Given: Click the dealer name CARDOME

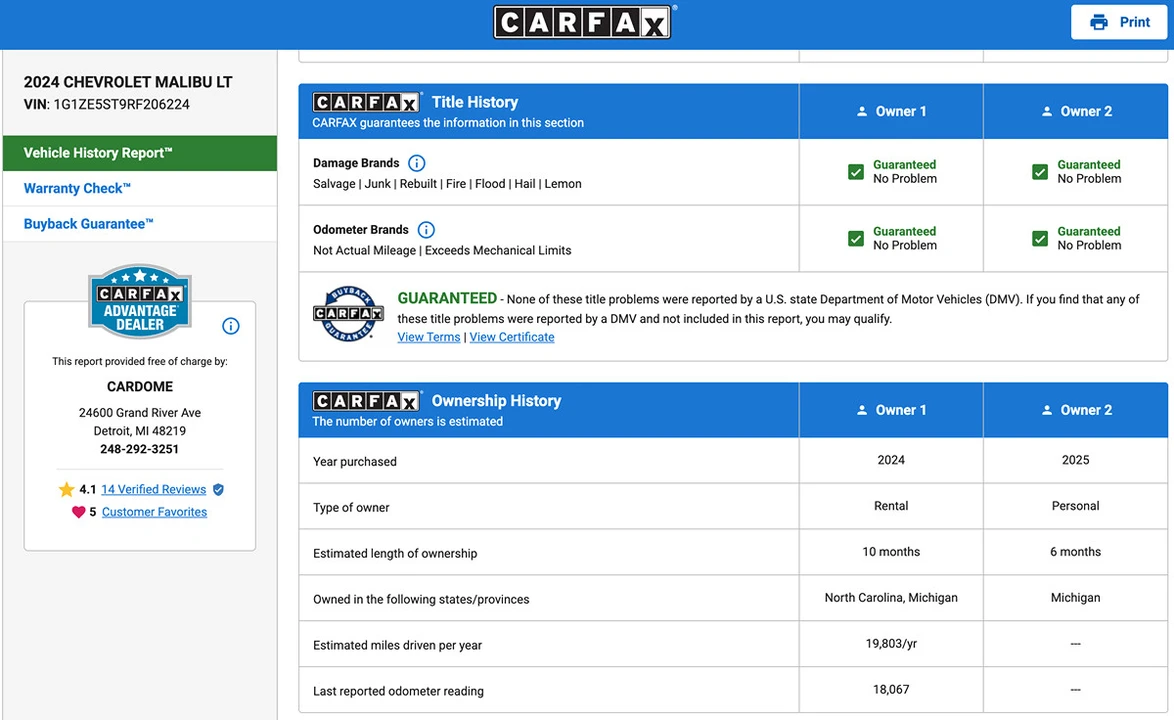Looking at the screenshot, I should pyautogui.click(x=140, y=386).
